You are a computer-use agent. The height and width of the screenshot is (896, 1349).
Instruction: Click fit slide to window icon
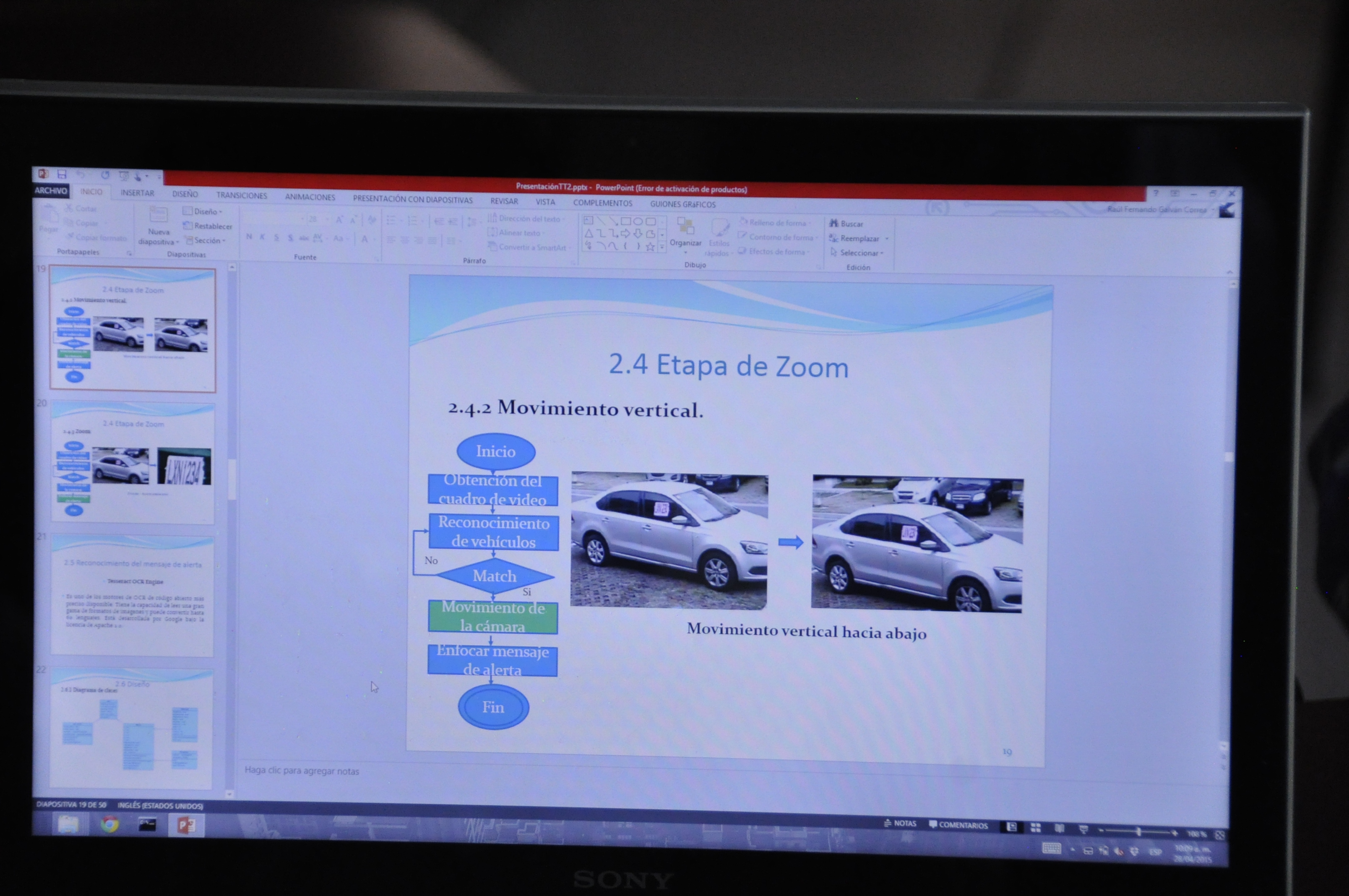coord(1219,835)
